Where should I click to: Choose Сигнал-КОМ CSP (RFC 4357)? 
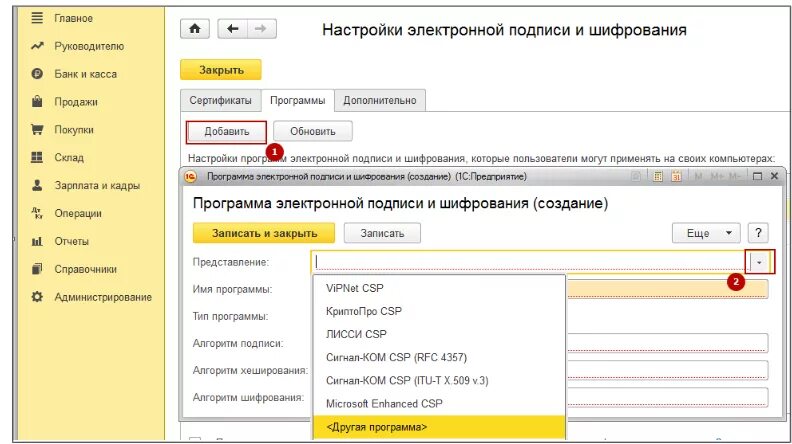point(438,358)
